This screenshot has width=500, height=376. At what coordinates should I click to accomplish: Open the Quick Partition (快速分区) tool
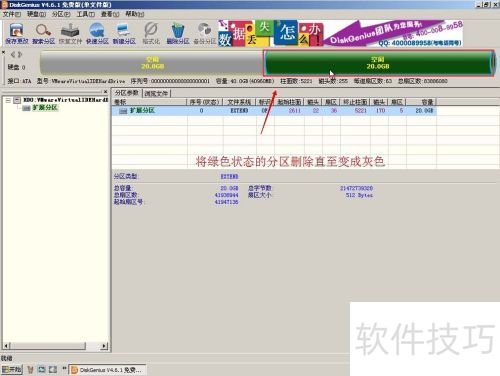97,34
